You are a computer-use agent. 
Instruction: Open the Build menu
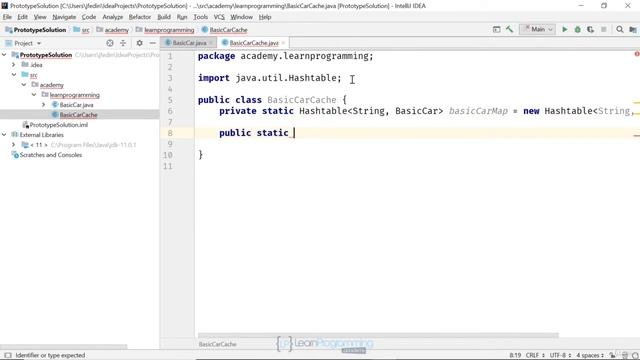point(164,17)
